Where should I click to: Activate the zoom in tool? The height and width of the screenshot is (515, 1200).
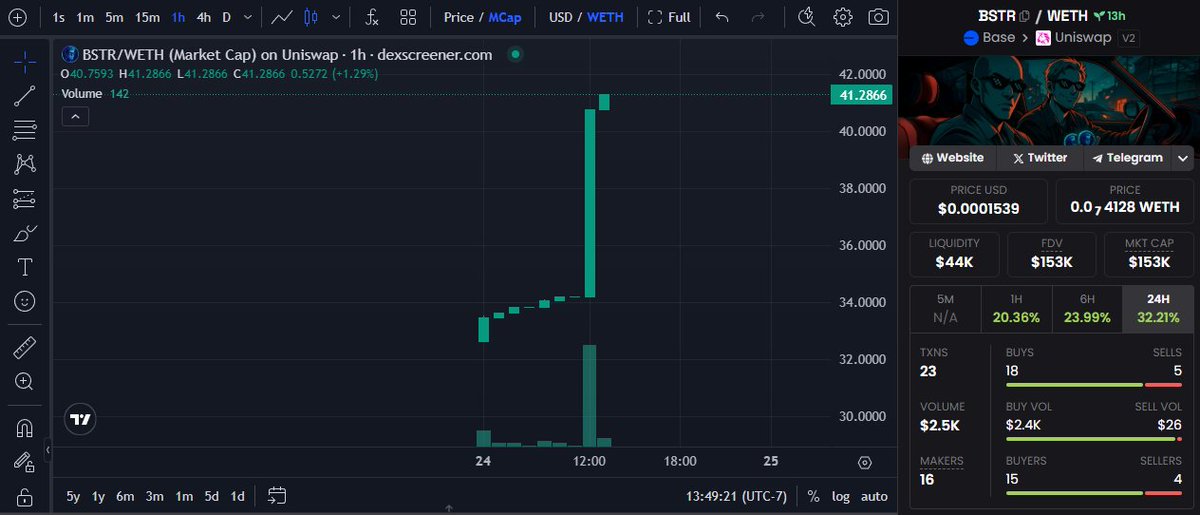pos(25,381)
